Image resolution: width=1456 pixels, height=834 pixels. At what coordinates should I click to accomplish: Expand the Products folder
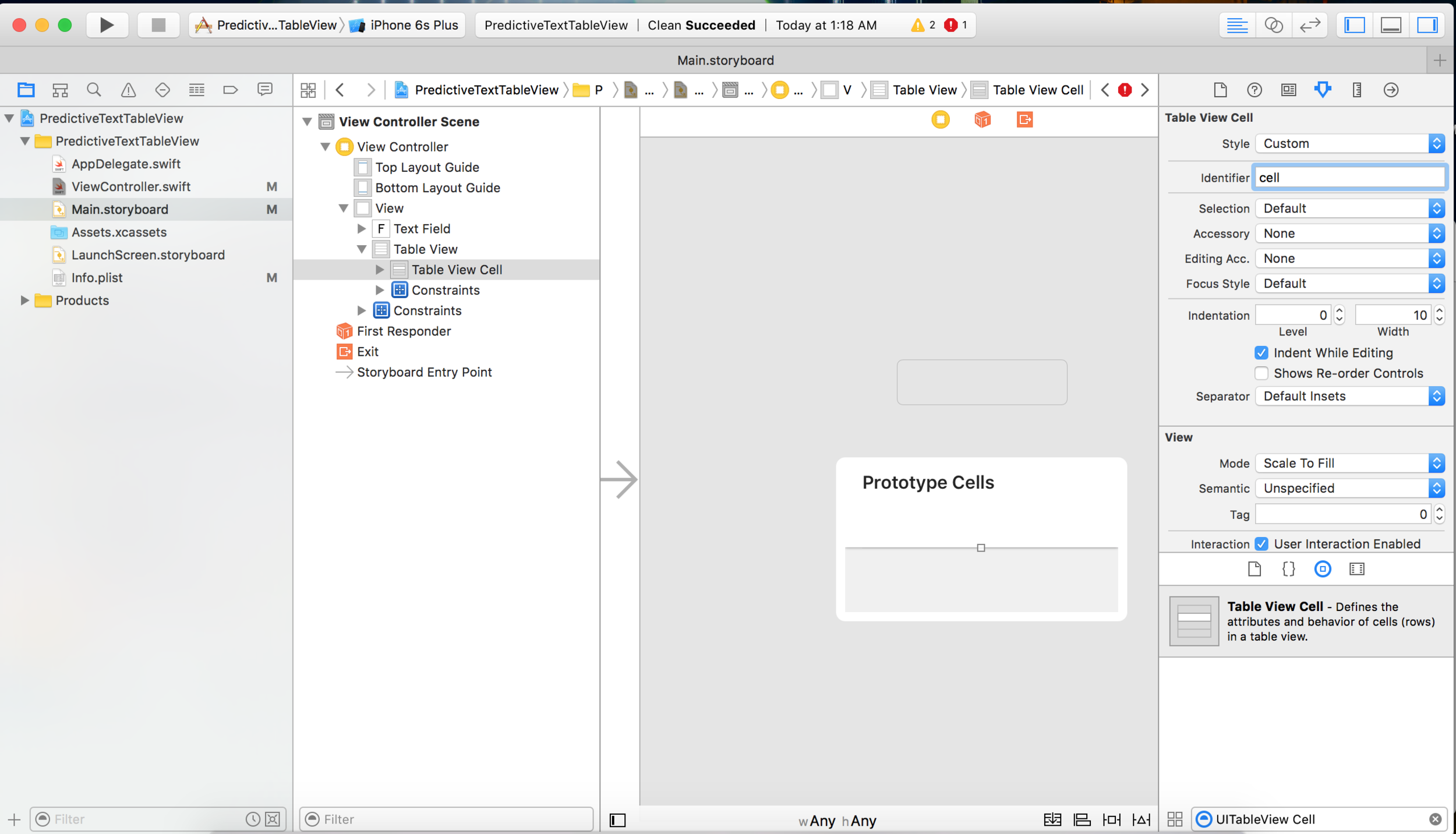point(24,301)
